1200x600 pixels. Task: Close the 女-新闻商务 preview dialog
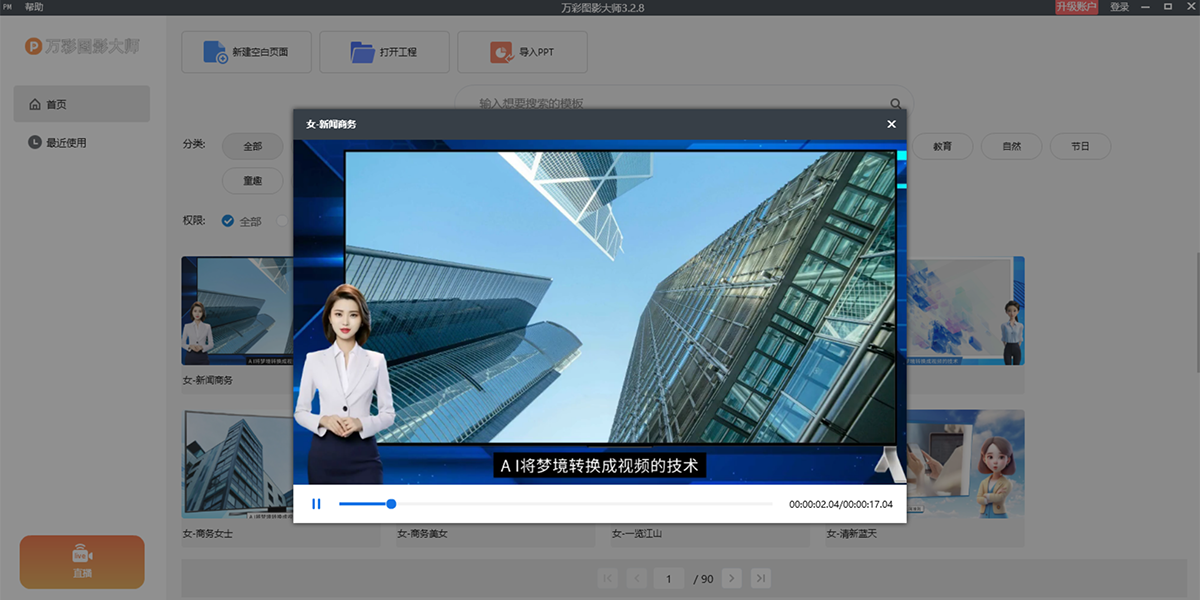(x=891, y=124)
